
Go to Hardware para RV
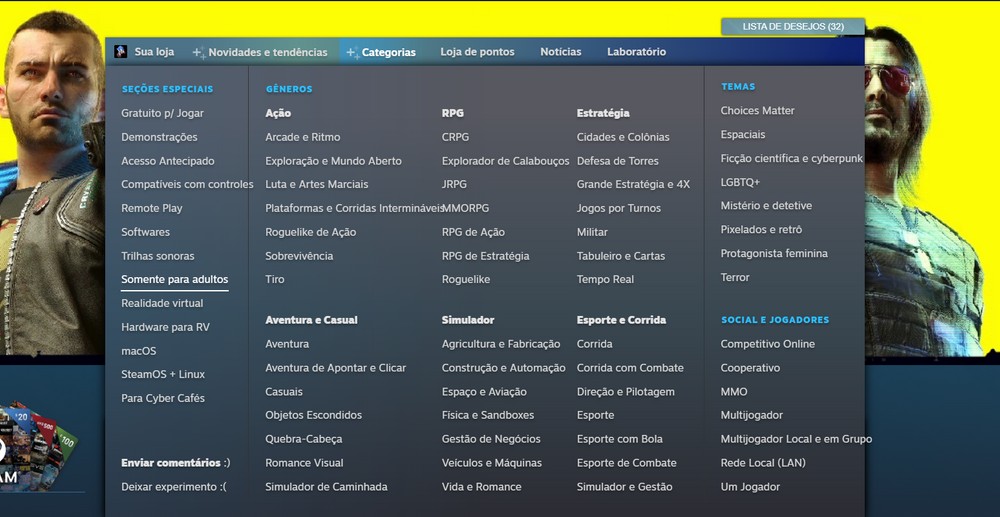tap(165, 327)
